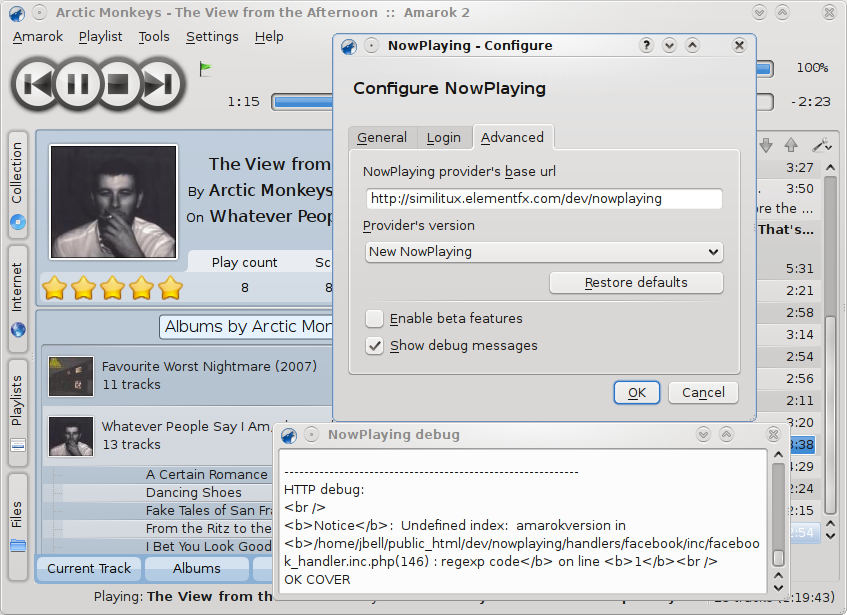The height and width of the screenshot is (615, 847).
Task: Click the Amarok icon in debug window title bar
Action: pyautogui.click(x=289, y=435)
